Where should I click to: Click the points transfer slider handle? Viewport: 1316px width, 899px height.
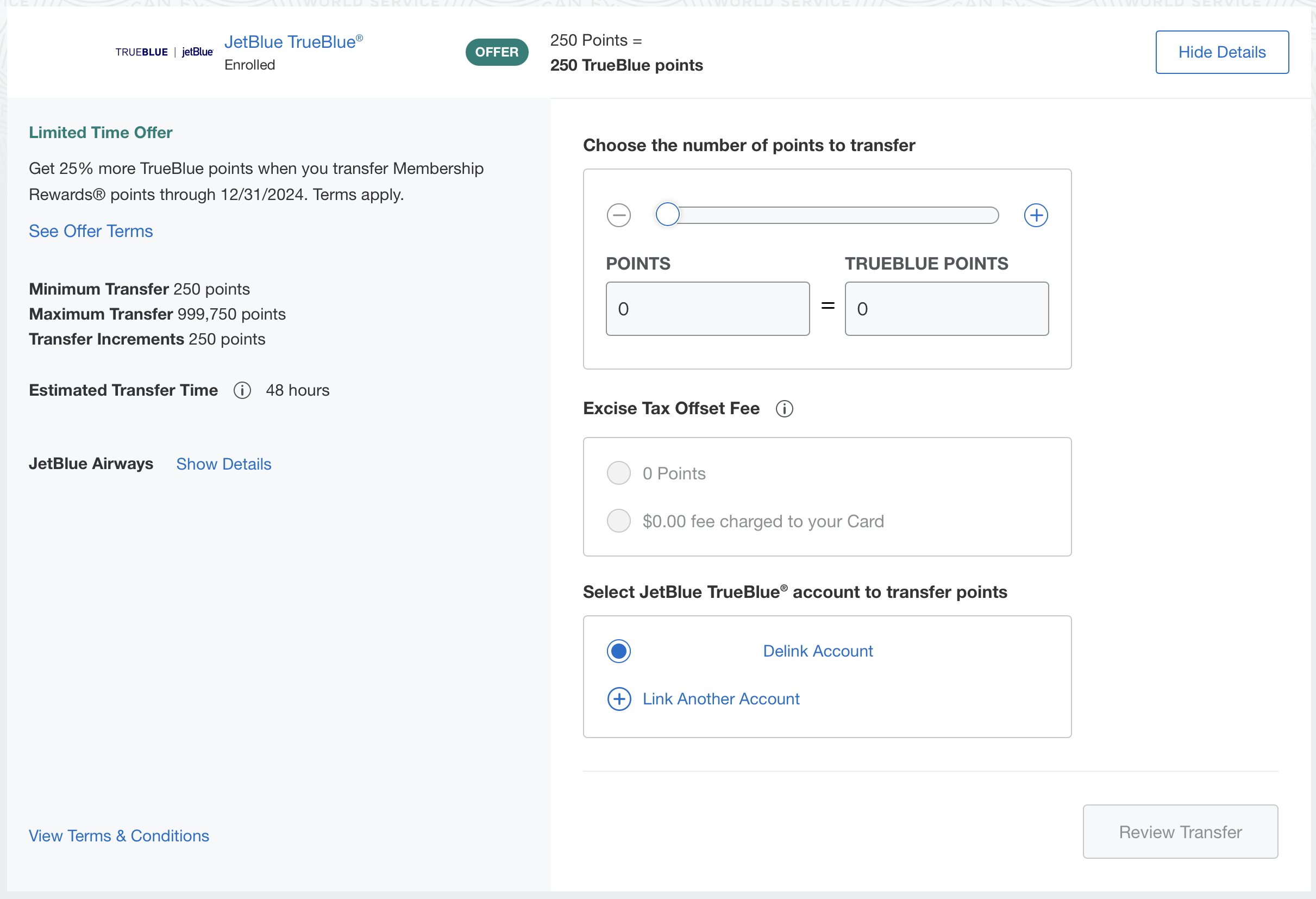point(667,215)
